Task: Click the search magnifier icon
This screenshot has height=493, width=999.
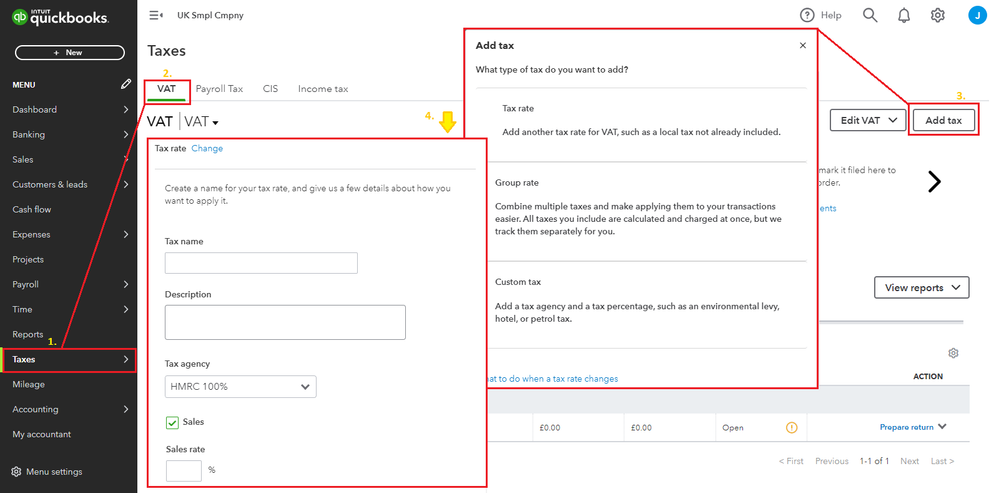Action: [x=870, y=15]
